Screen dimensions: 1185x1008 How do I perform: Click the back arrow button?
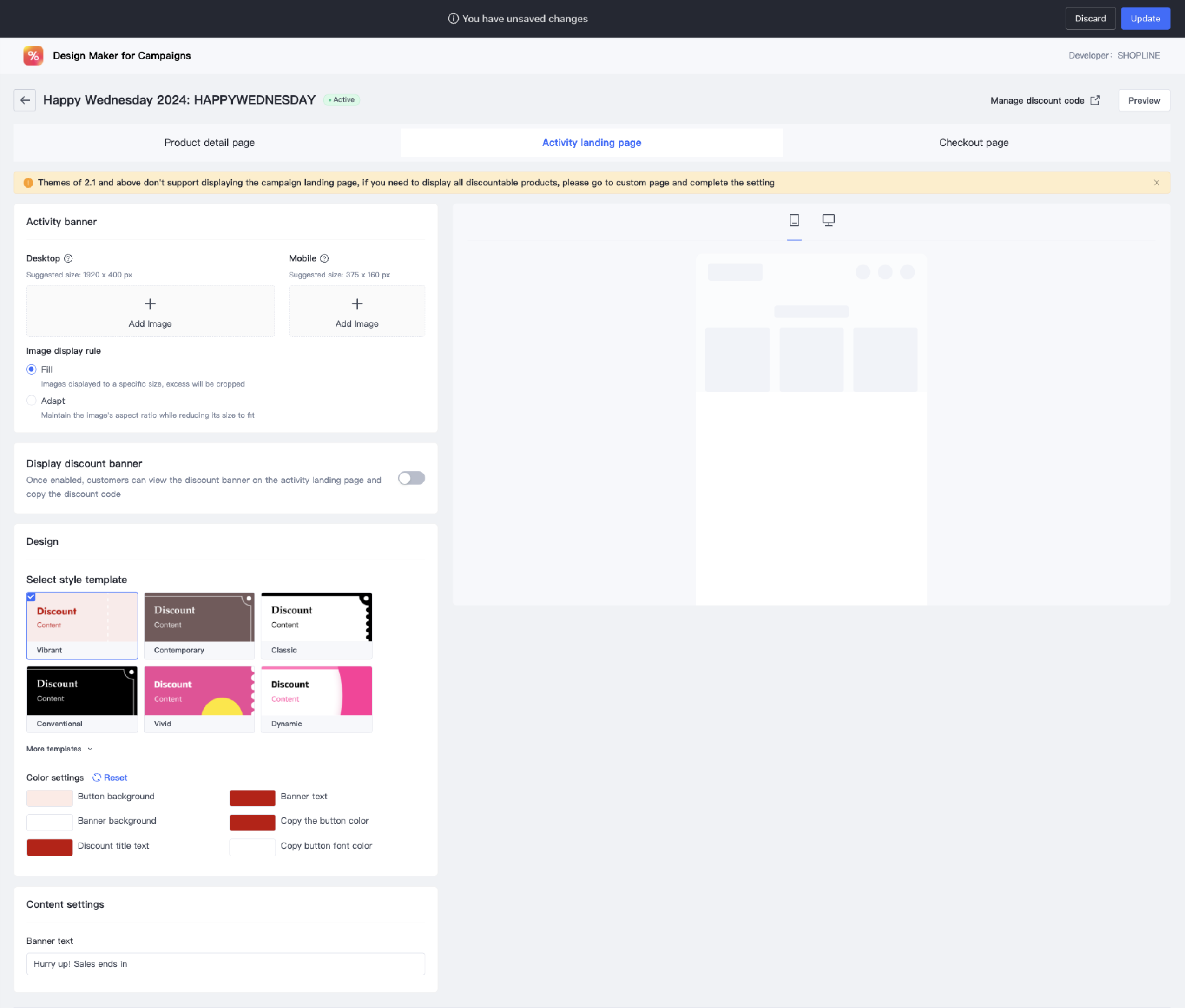tap(25, 100)
